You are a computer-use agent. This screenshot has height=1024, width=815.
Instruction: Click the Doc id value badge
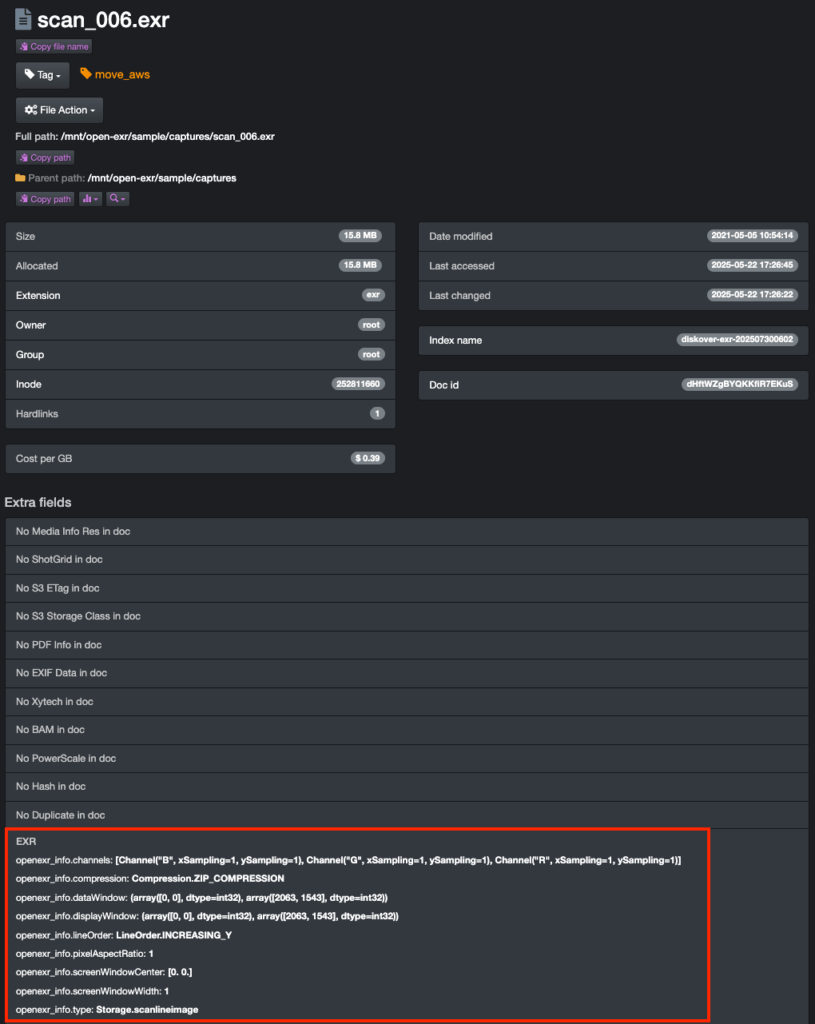pyautogui.click(x=740, y=384)
